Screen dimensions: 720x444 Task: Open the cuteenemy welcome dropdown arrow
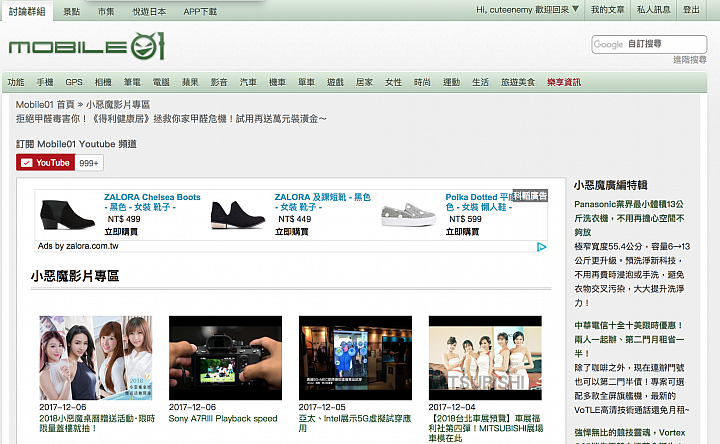[575, 9]
